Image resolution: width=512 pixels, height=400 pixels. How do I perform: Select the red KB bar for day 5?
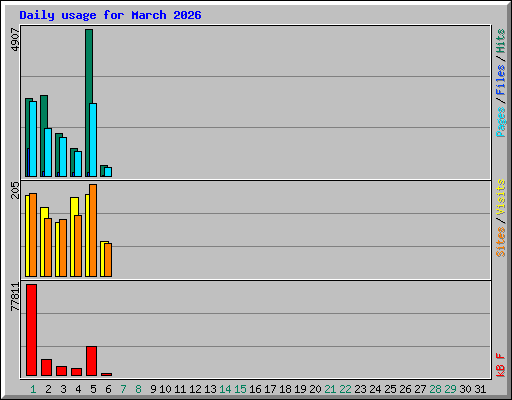tap(91, 361)
